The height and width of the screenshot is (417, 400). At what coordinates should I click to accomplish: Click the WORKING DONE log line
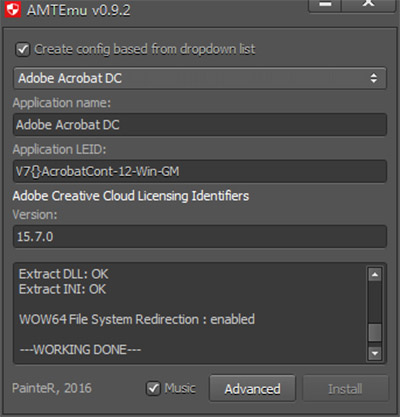(x=80, y=350)
